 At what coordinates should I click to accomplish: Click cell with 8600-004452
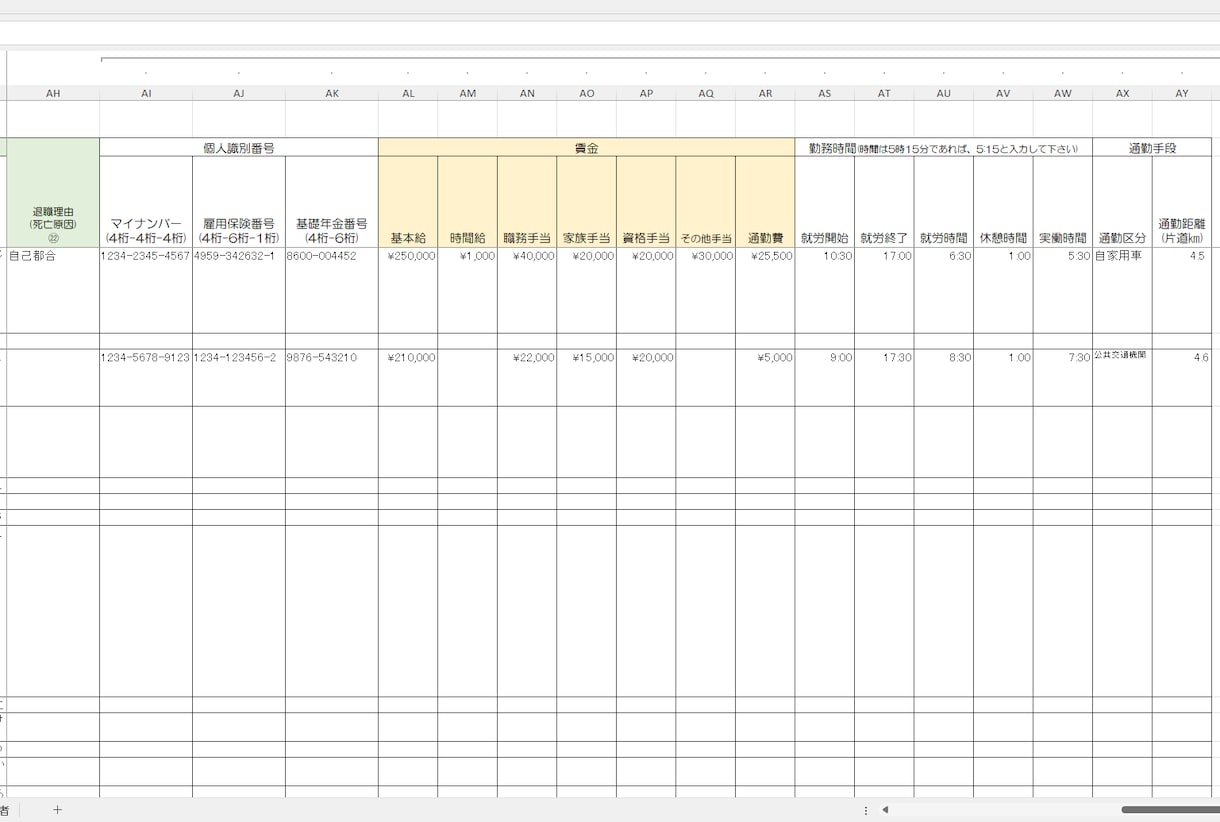tap(332, 290)
